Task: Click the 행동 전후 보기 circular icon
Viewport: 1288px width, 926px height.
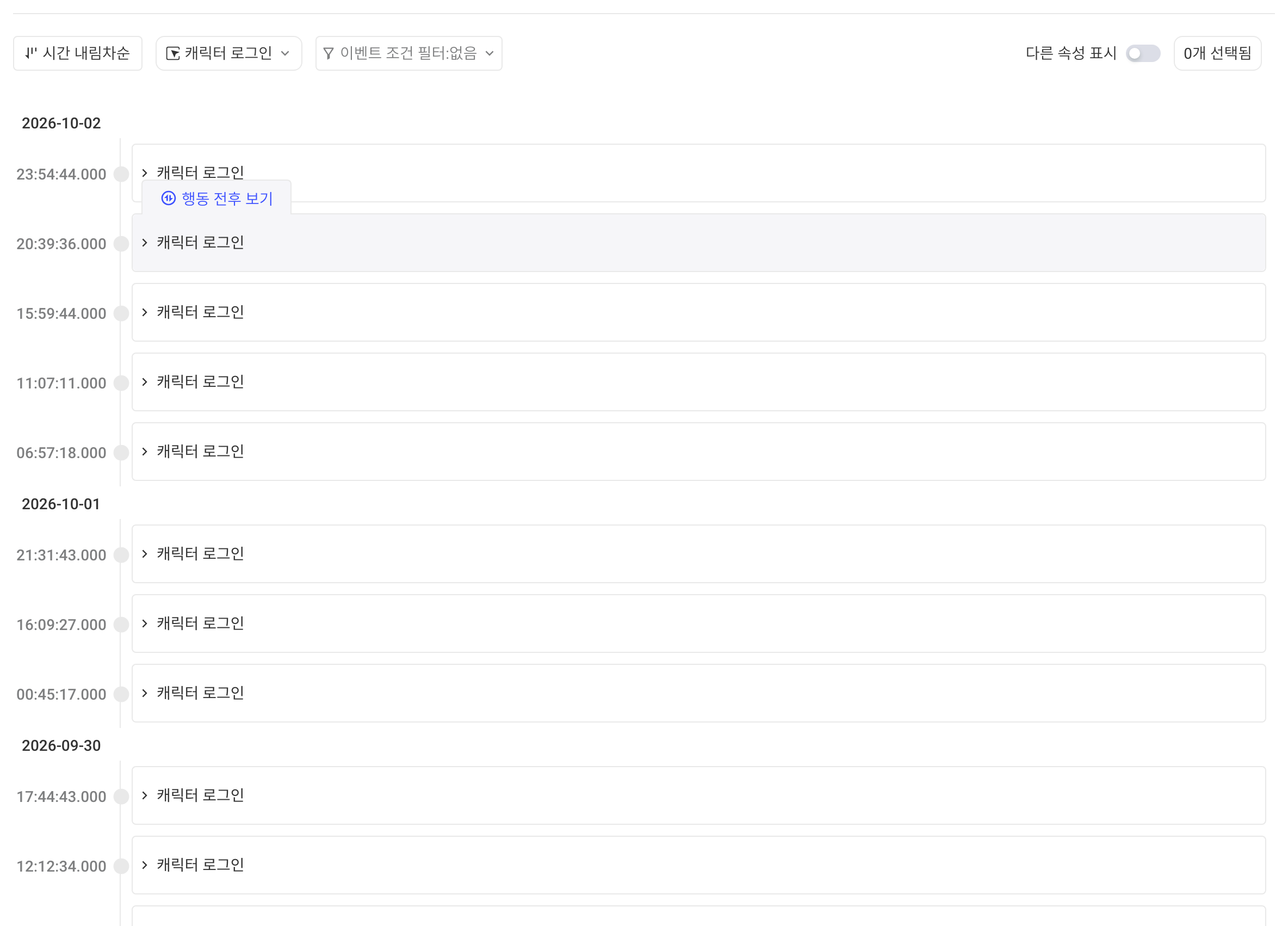Action: pyautogui.click(x=169, y=198)
